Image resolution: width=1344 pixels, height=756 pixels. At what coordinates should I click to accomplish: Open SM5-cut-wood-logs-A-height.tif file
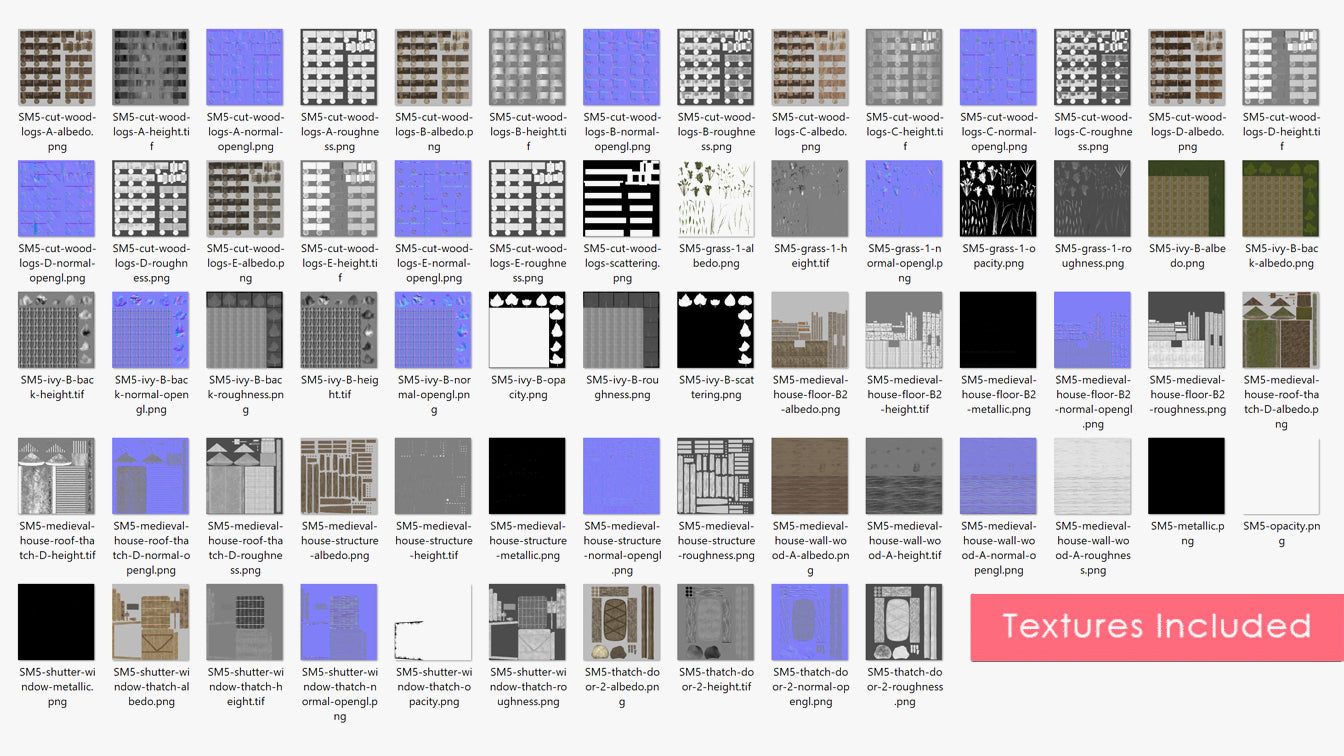[150, 67]
